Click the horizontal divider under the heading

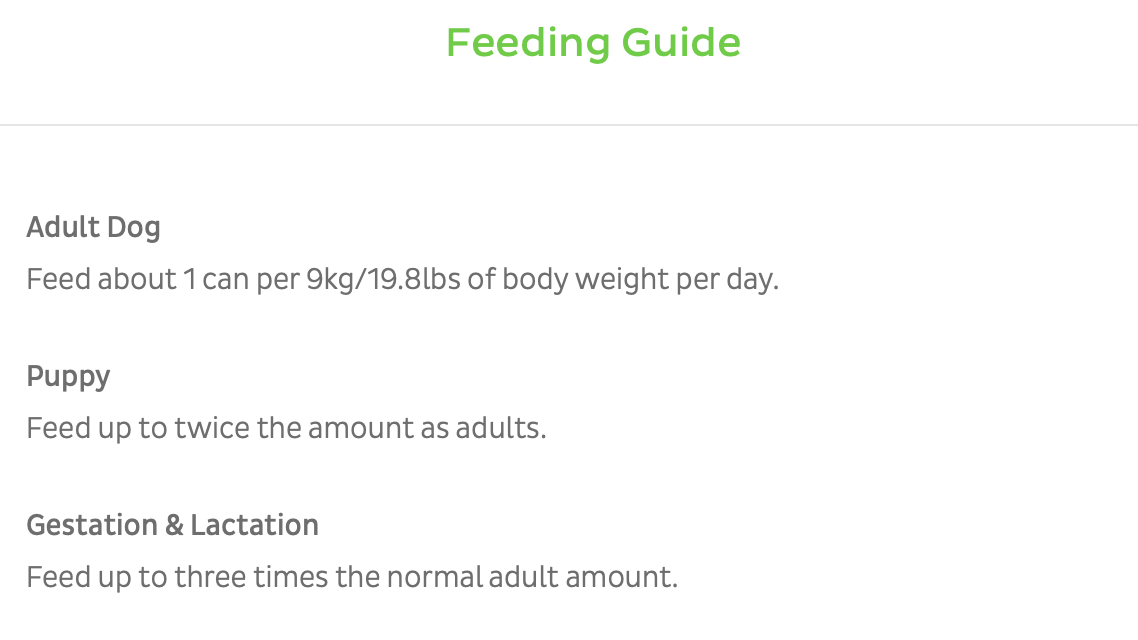click(x=569, y=125)
